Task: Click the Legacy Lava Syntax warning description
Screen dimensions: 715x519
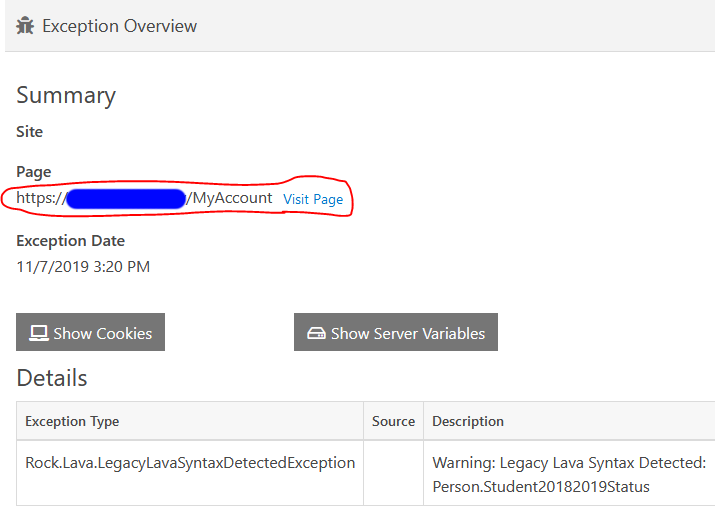Action: (x=569, y=475)
